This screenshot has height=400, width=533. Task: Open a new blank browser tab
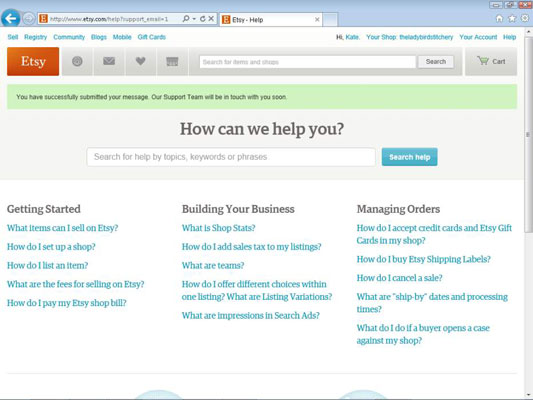tap(330, 20)
